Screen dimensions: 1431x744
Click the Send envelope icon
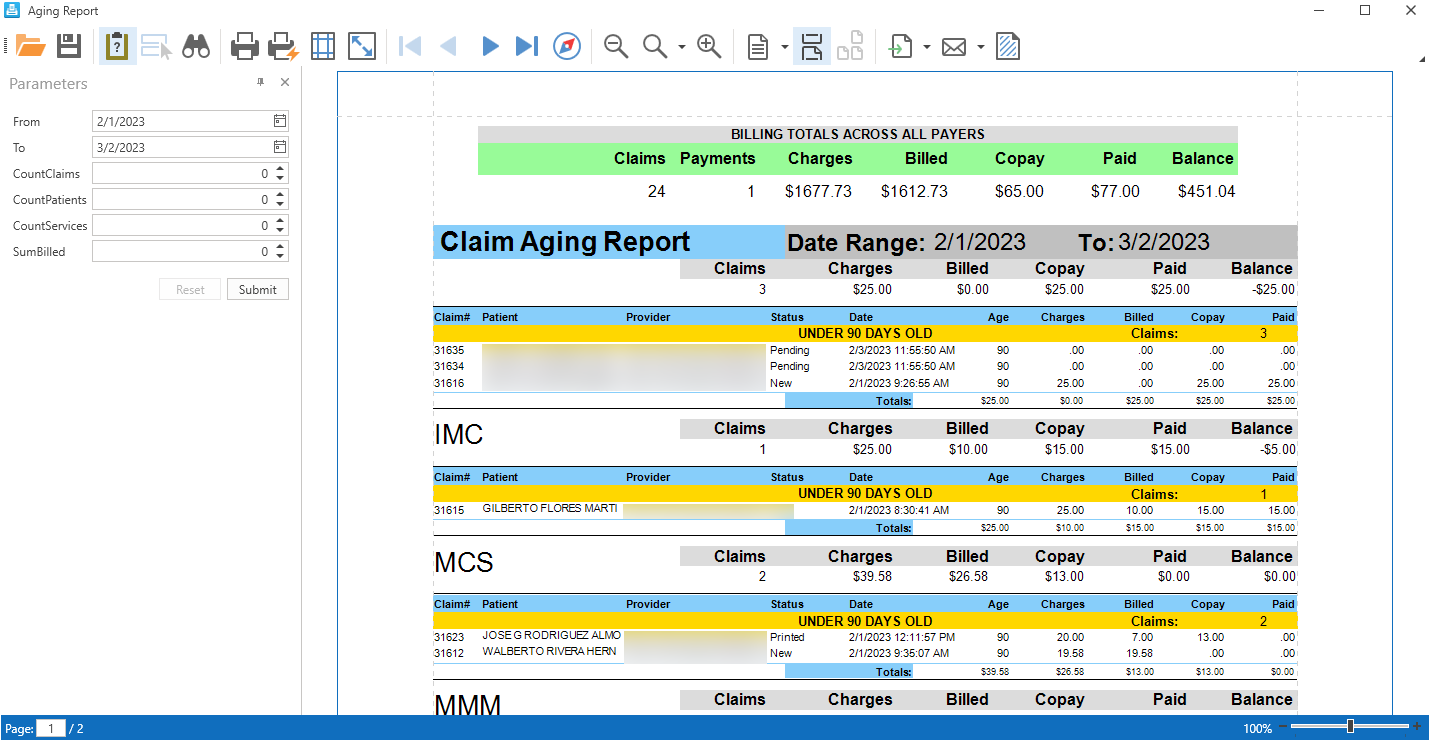[x=954, y=46]
